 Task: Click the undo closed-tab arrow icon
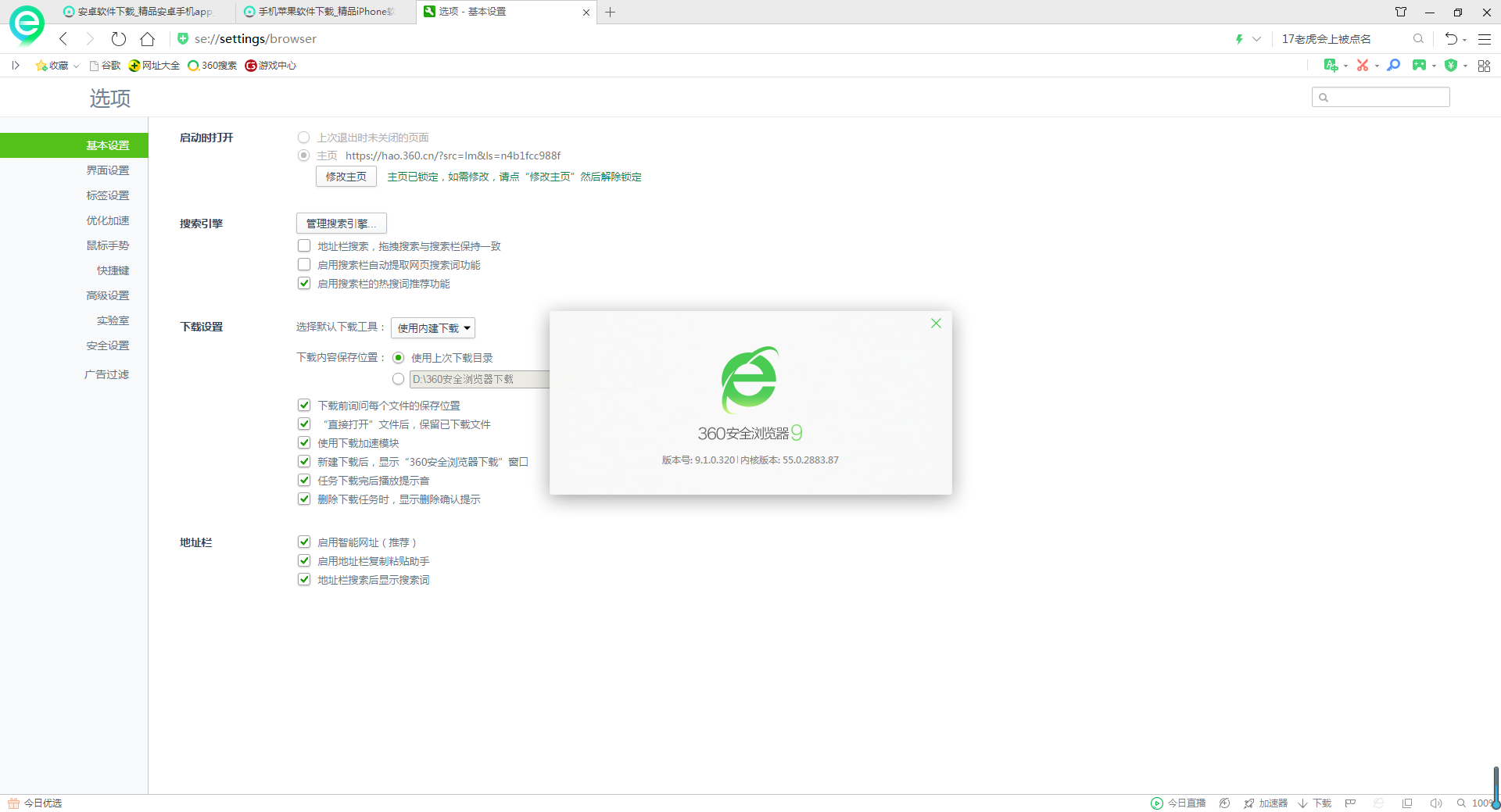click(1451, 39)
